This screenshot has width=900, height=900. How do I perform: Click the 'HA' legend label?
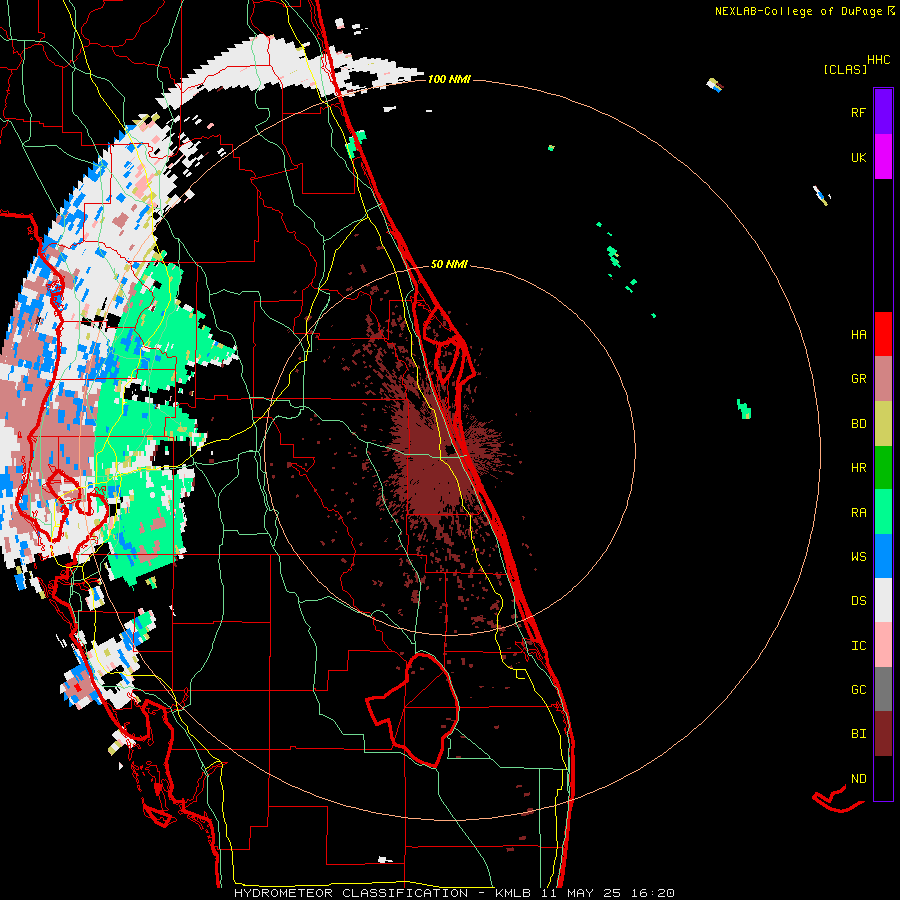pyautogui.click(x=858, y=335)
